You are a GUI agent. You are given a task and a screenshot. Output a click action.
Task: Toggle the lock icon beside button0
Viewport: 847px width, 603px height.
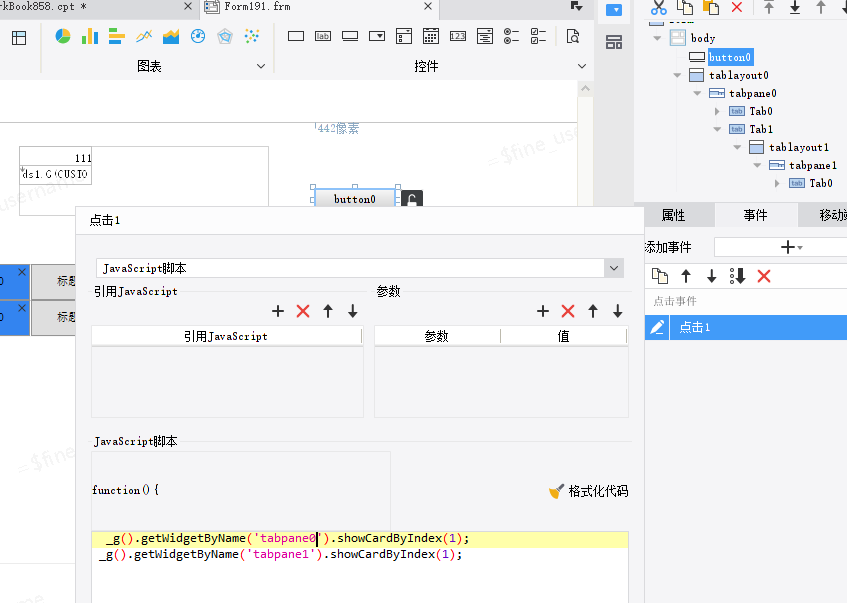click(x=412, y=199)
